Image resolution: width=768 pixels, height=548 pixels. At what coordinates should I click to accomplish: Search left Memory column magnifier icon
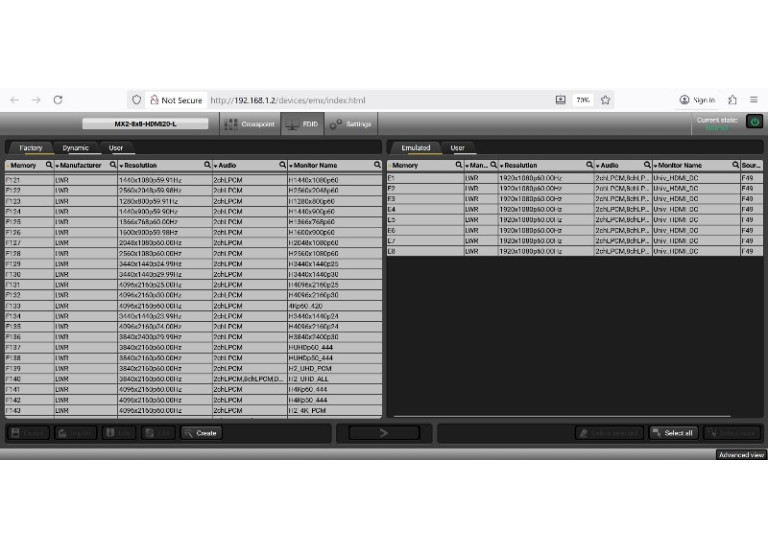coord(49,165)
